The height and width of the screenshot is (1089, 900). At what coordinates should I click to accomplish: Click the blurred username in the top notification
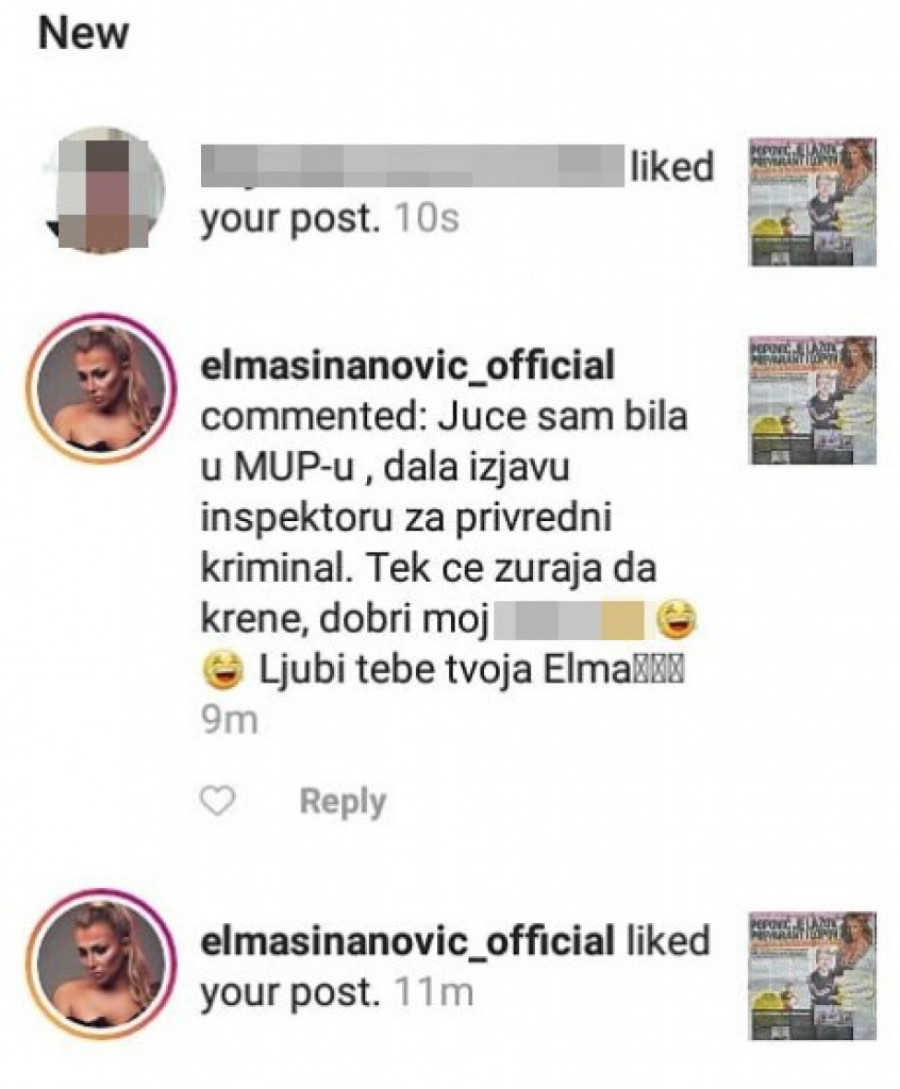coord(412,165)
